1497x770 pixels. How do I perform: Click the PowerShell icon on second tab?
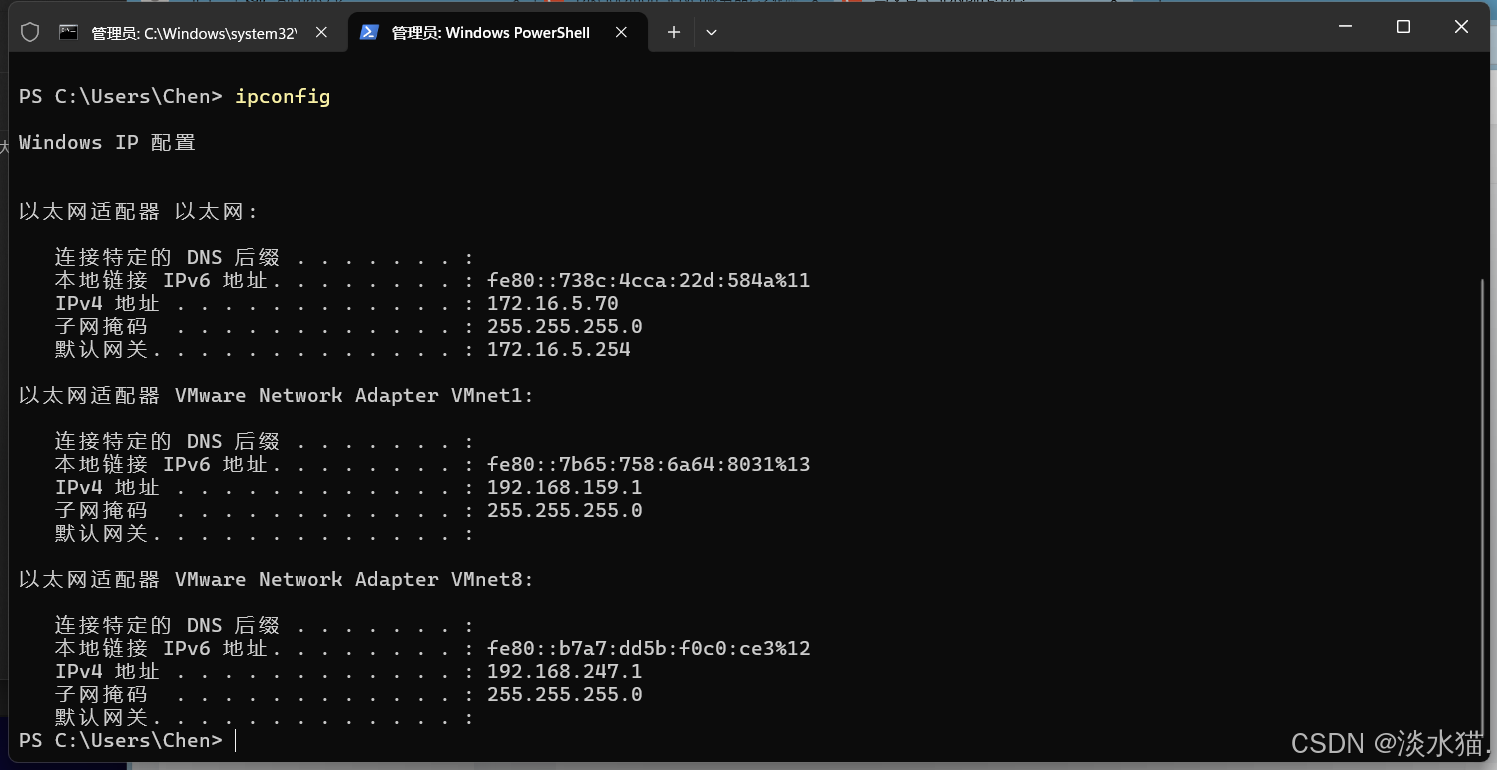(x=369, y=32)
